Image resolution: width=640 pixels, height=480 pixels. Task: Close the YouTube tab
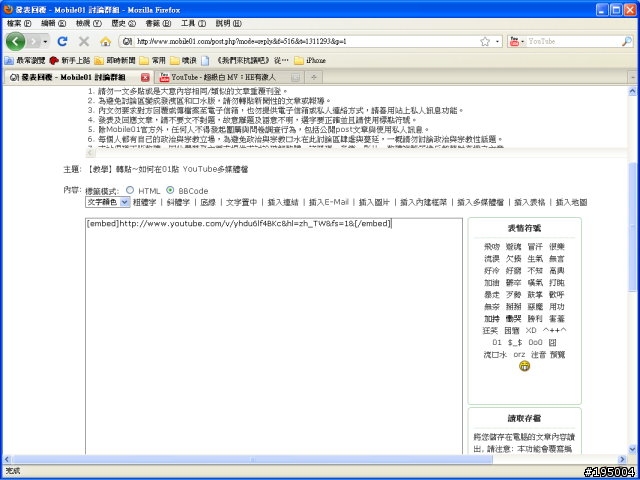(296, 77)
